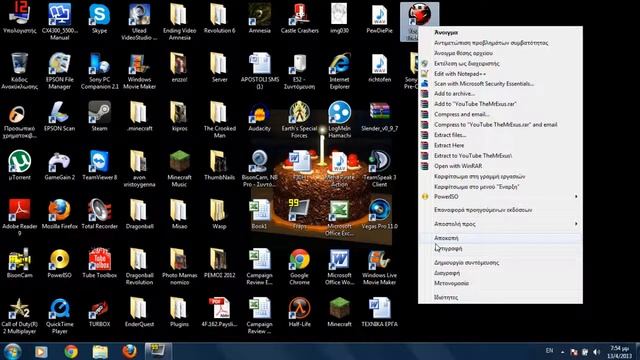Open Windows Explorer from the taskbar

[x=100, y=351]
